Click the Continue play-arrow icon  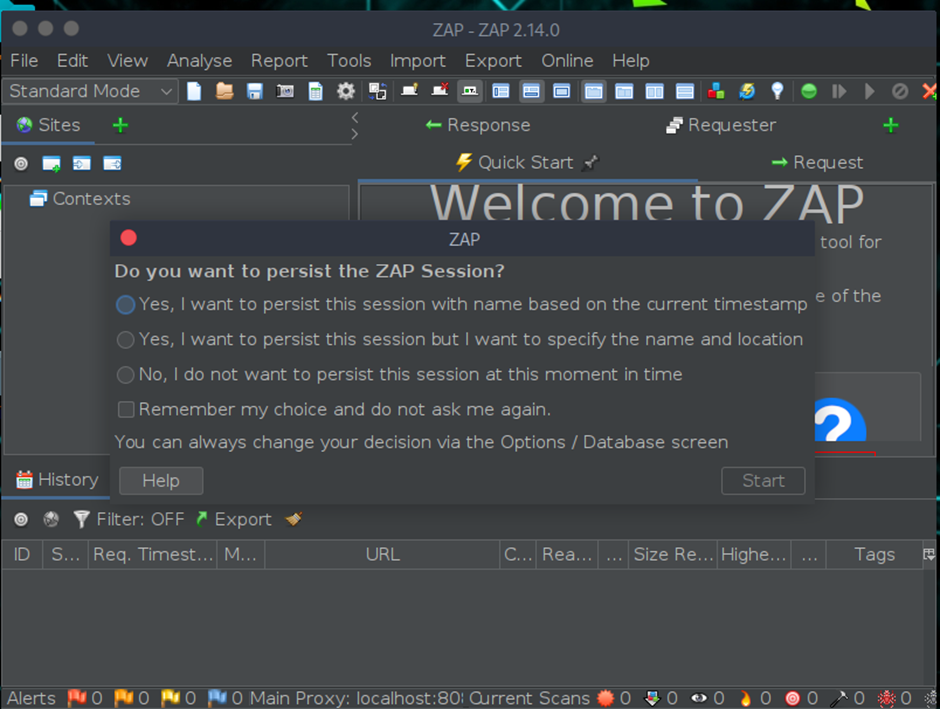869,91
